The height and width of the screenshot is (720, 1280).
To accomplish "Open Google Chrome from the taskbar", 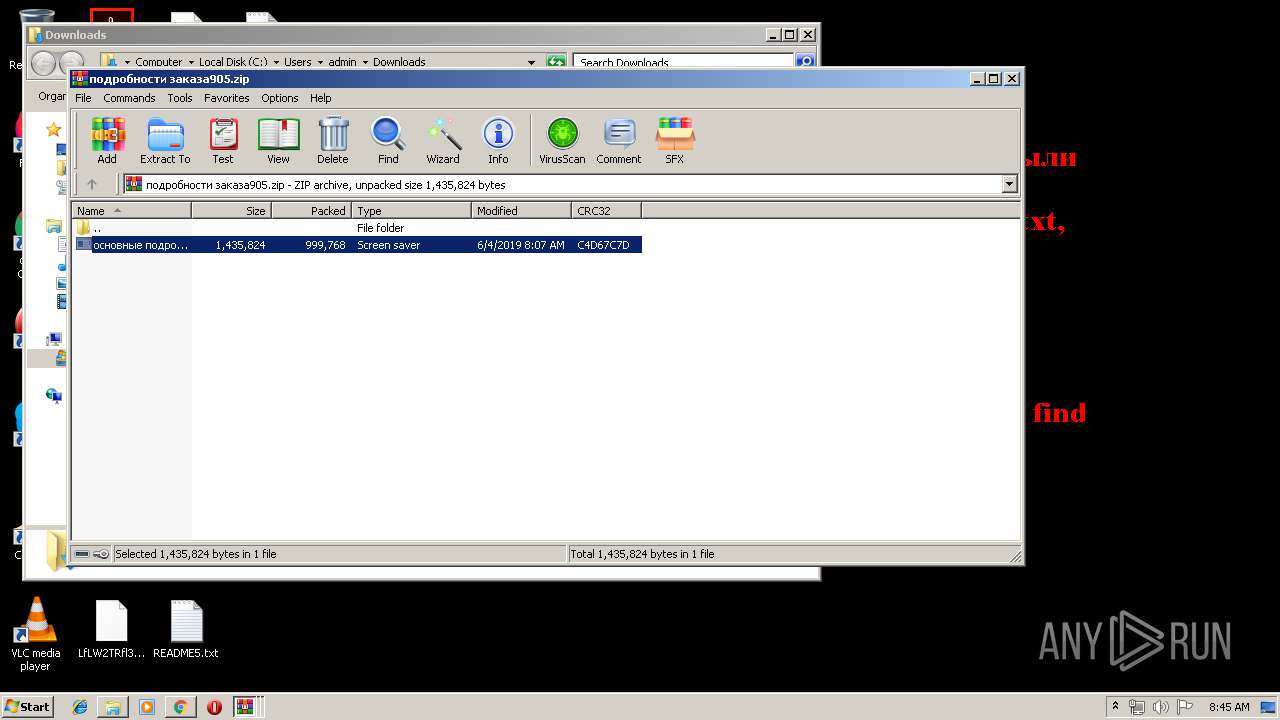I will pos(180,707).
